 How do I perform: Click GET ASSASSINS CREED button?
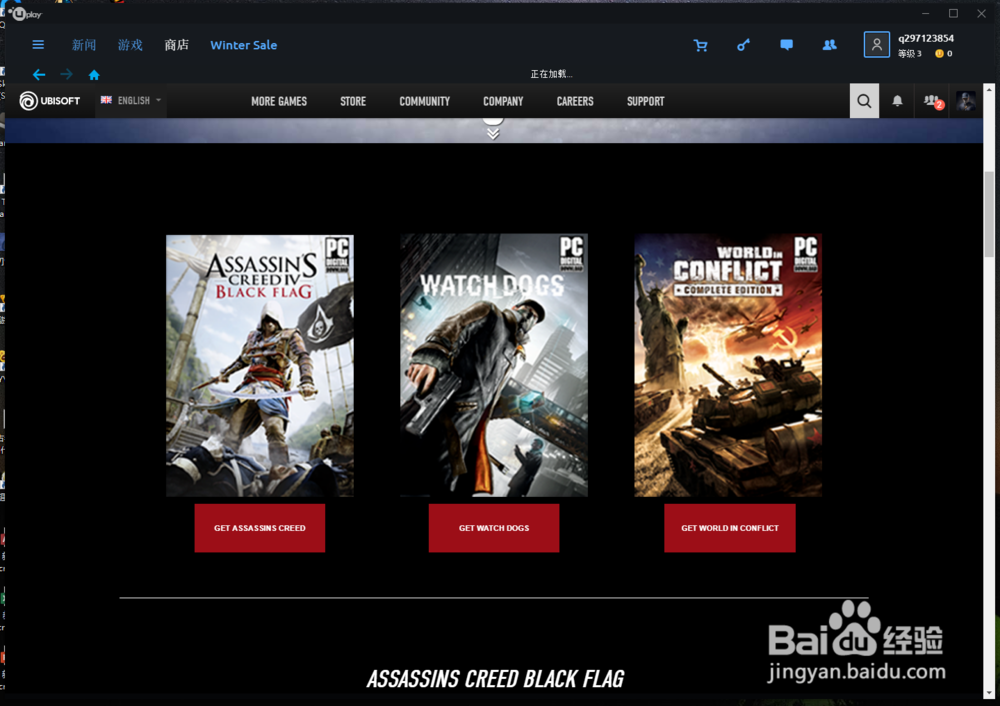point(260,528)
